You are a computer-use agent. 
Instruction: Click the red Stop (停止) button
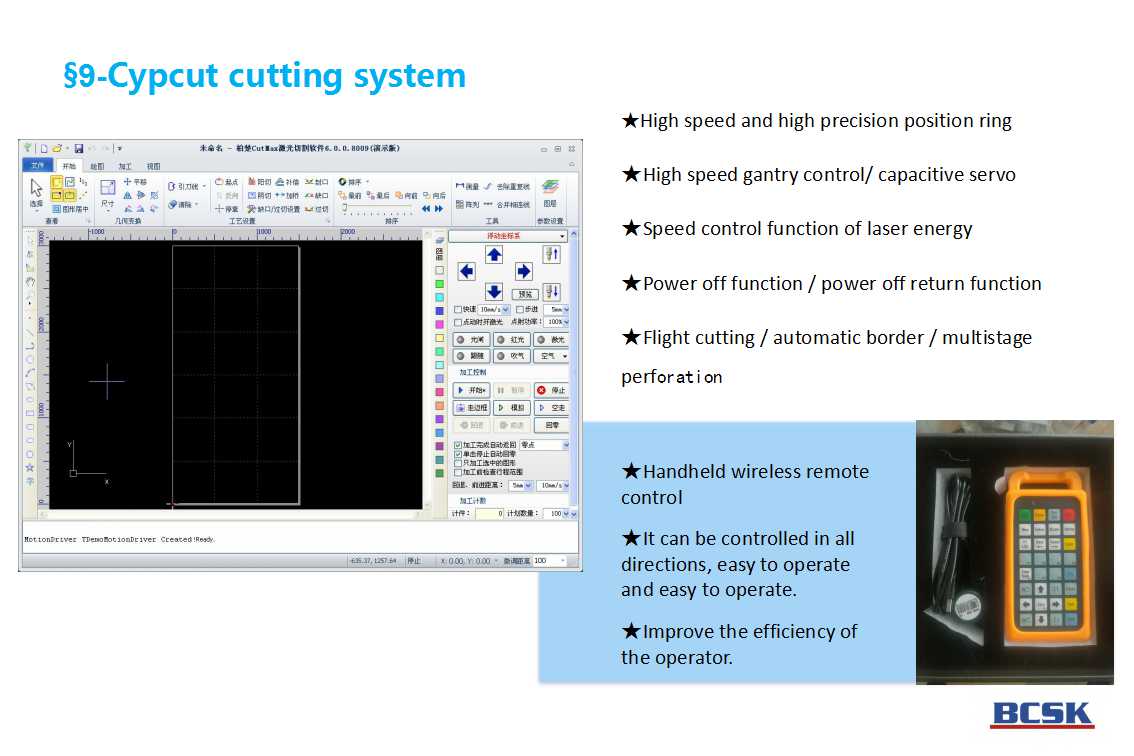(552, 390)
